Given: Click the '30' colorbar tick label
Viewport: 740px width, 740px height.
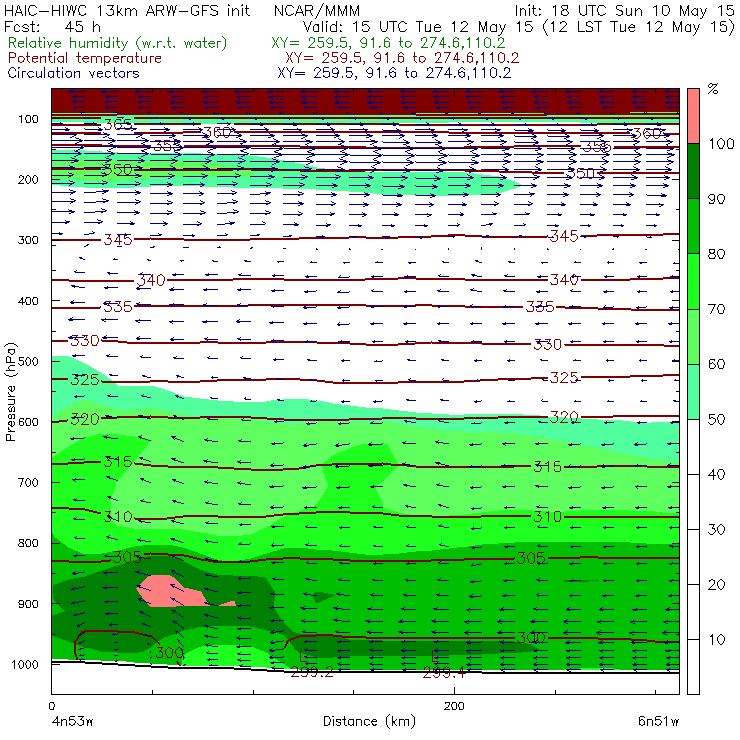Looking at the screenshot, I should (717, 530).
